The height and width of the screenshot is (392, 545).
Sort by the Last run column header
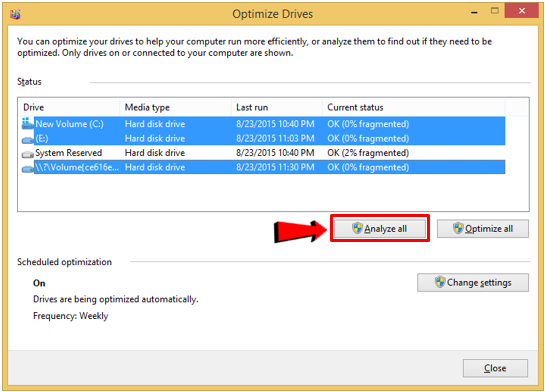click(x=277, y=107)
